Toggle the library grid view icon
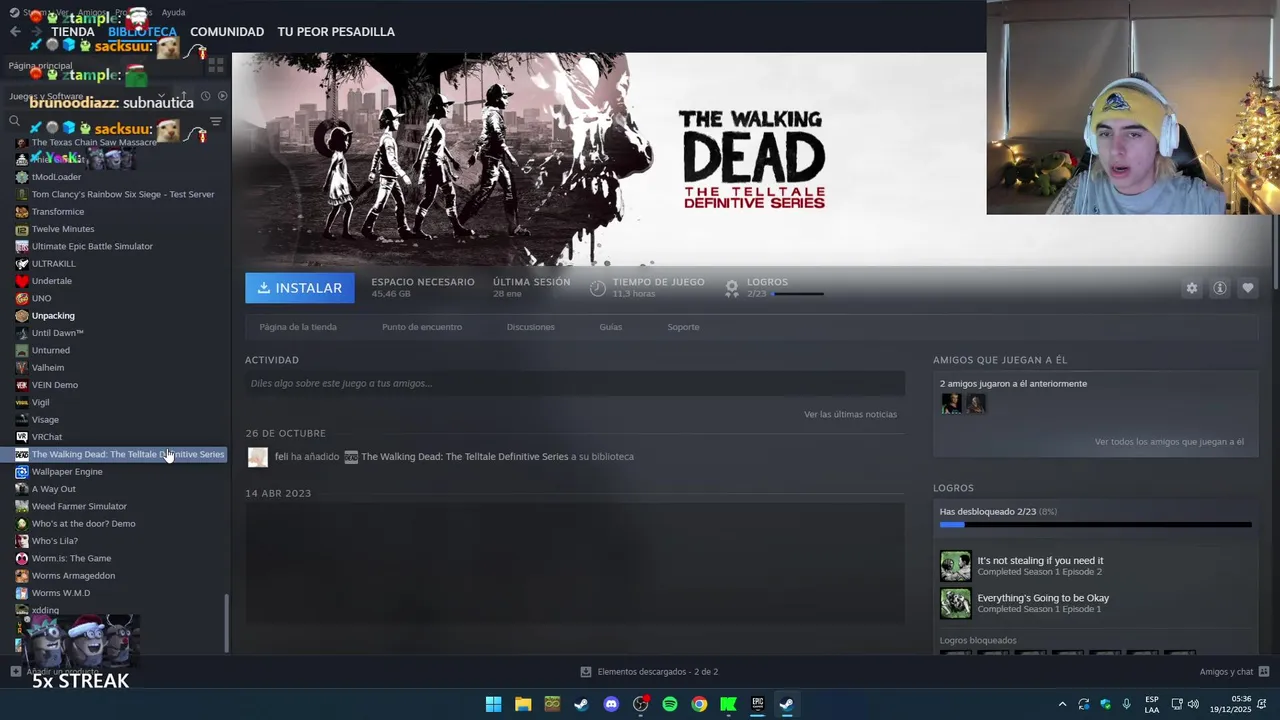Image resolution: width=1280 pixels, height=720 pixels. click(x=215, y=65)
